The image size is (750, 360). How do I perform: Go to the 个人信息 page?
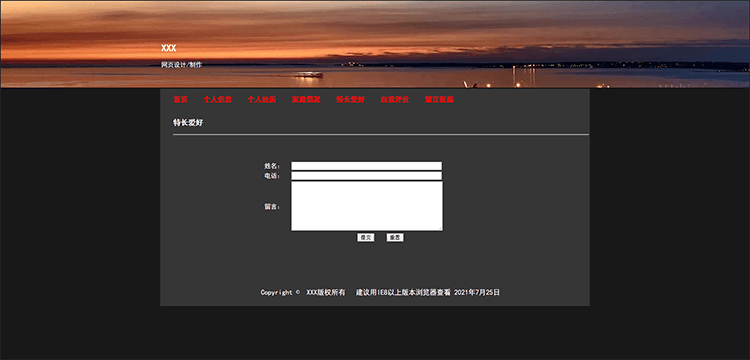(x=217, y=99)
